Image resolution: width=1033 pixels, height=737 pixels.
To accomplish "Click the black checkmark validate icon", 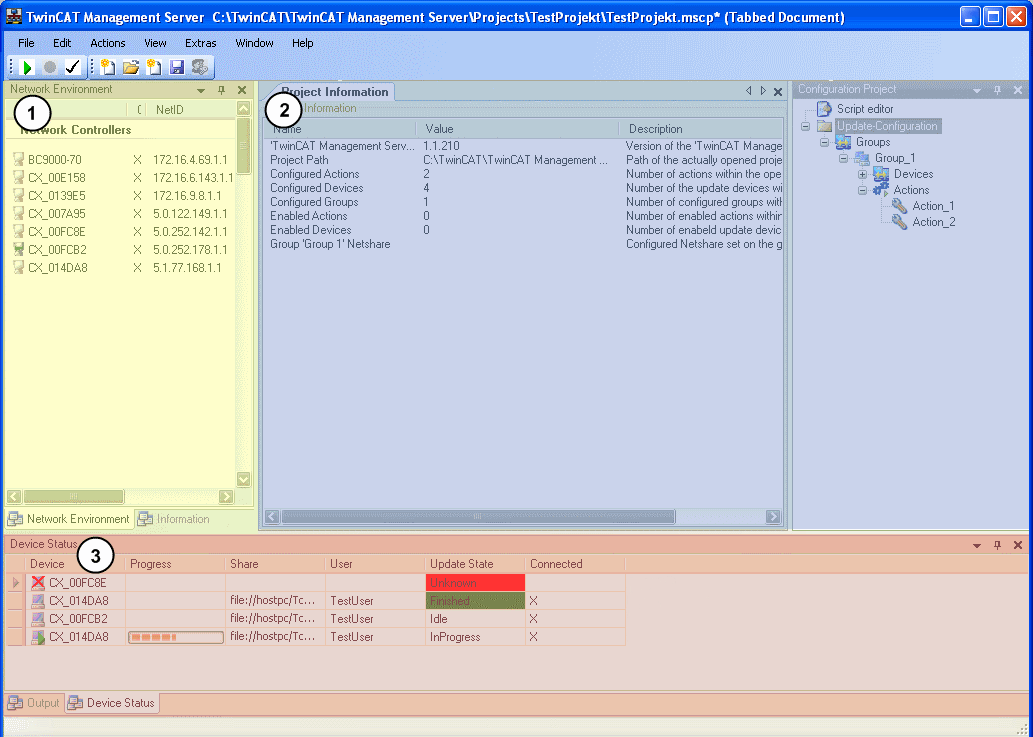I will 72,67.
